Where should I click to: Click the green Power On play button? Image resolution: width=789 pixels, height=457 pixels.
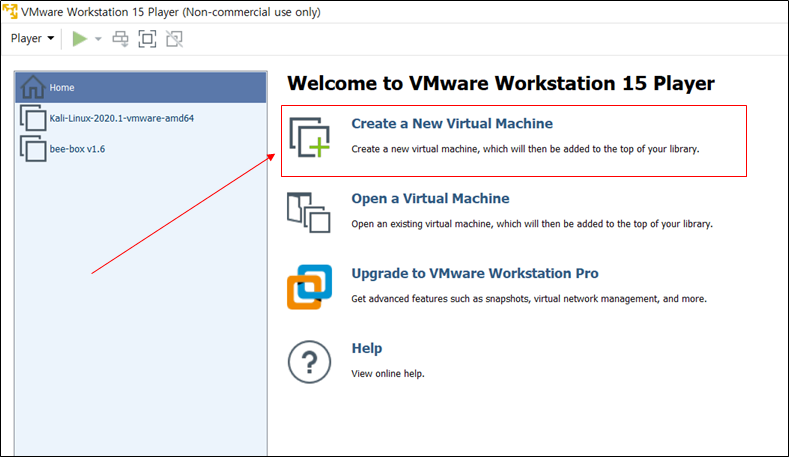tap(80, 38)
